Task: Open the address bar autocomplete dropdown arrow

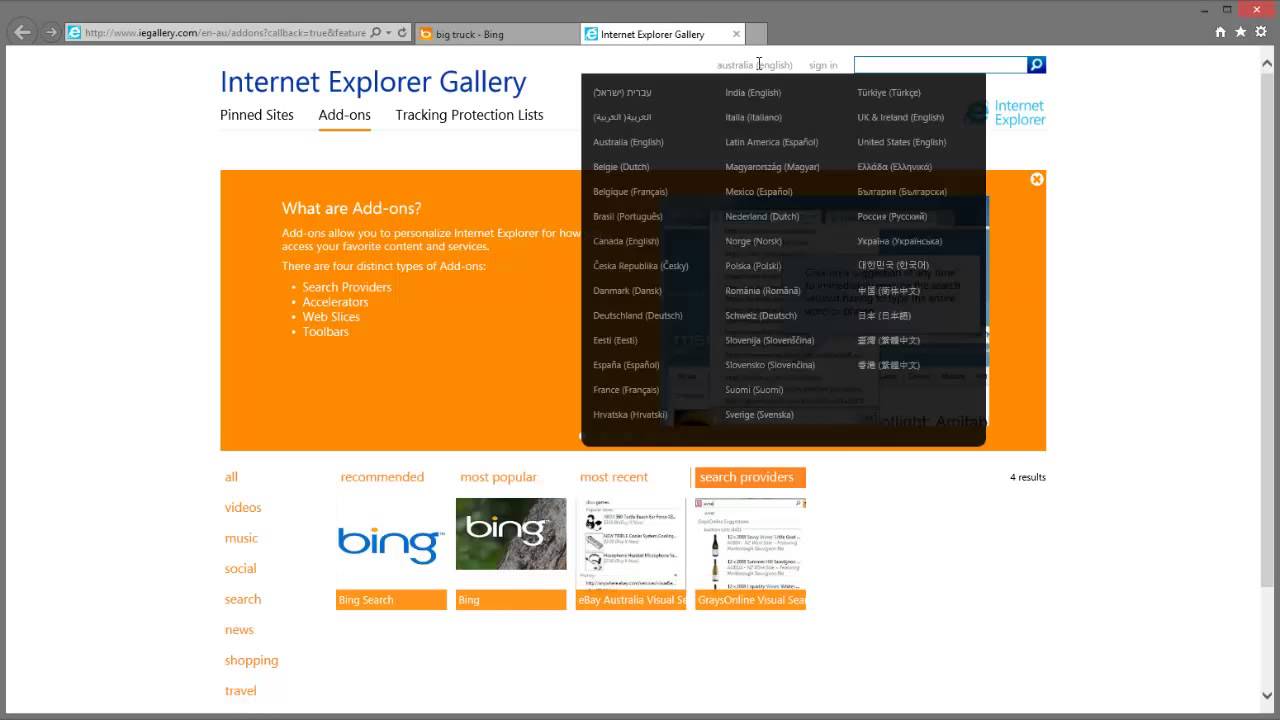Action: click(x=388, y=33)
